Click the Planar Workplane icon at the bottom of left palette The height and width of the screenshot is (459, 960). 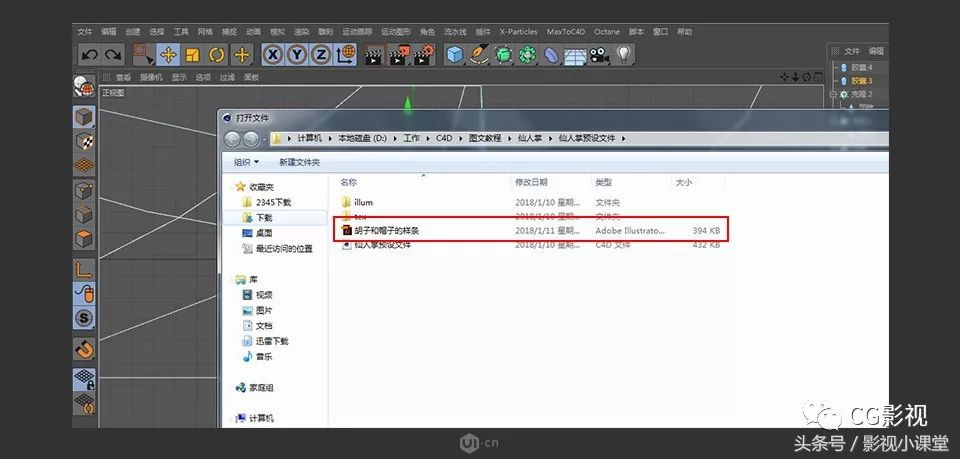click(84, 404)
